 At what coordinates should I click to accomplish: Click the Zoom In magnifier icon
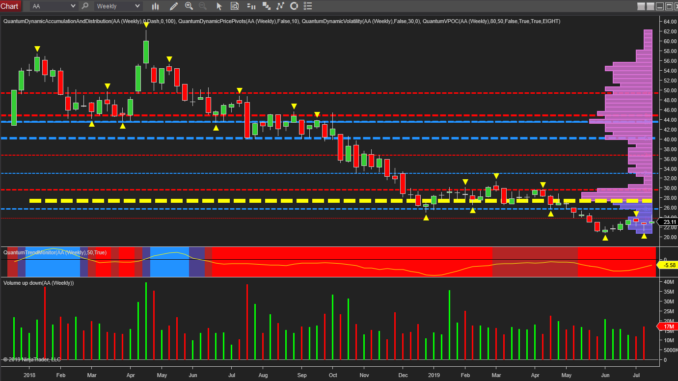pyautogui.click(x=189, y=6)
